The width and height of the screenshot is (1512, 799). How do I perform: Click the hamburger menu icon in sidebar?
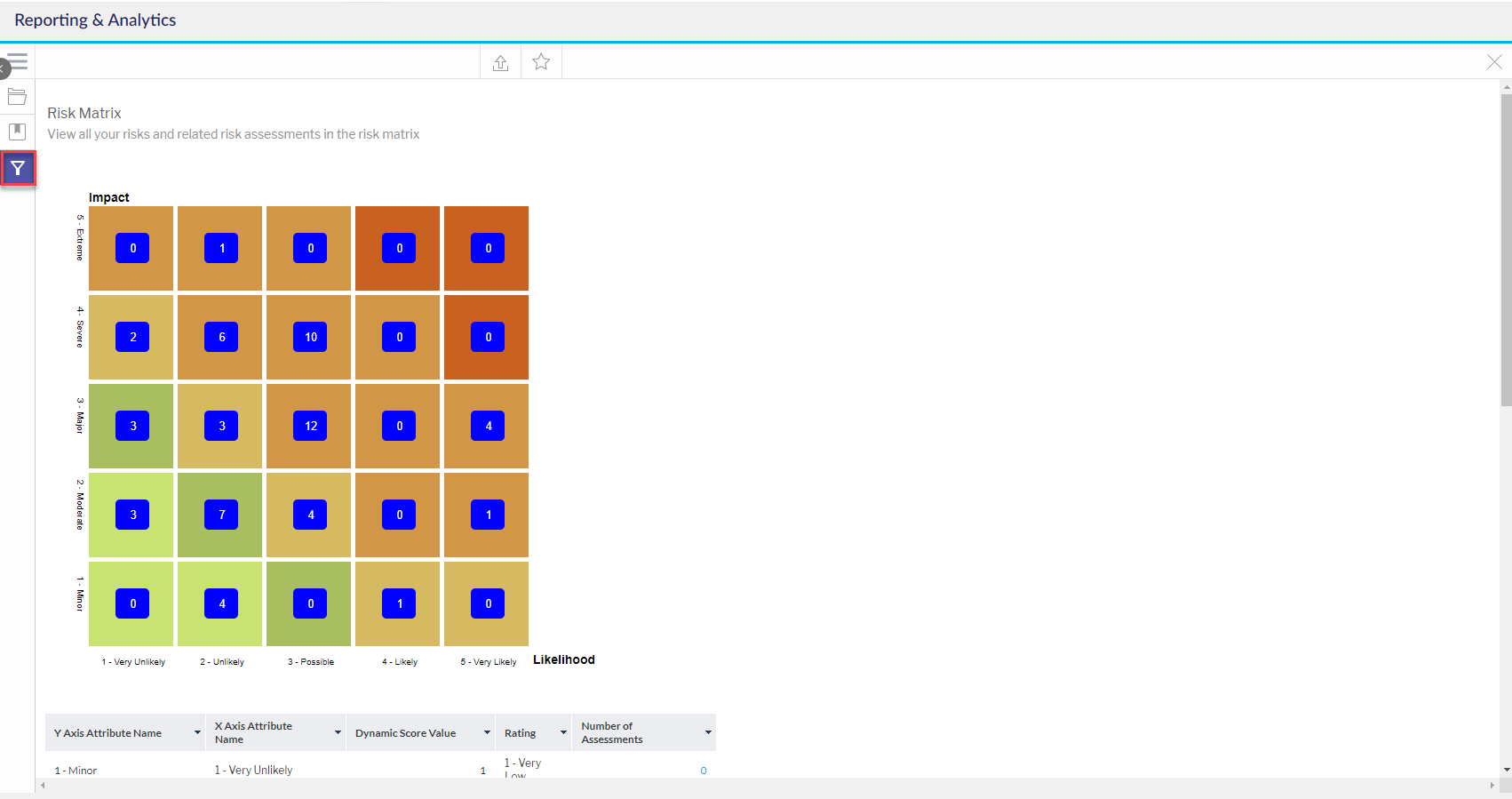19,60
